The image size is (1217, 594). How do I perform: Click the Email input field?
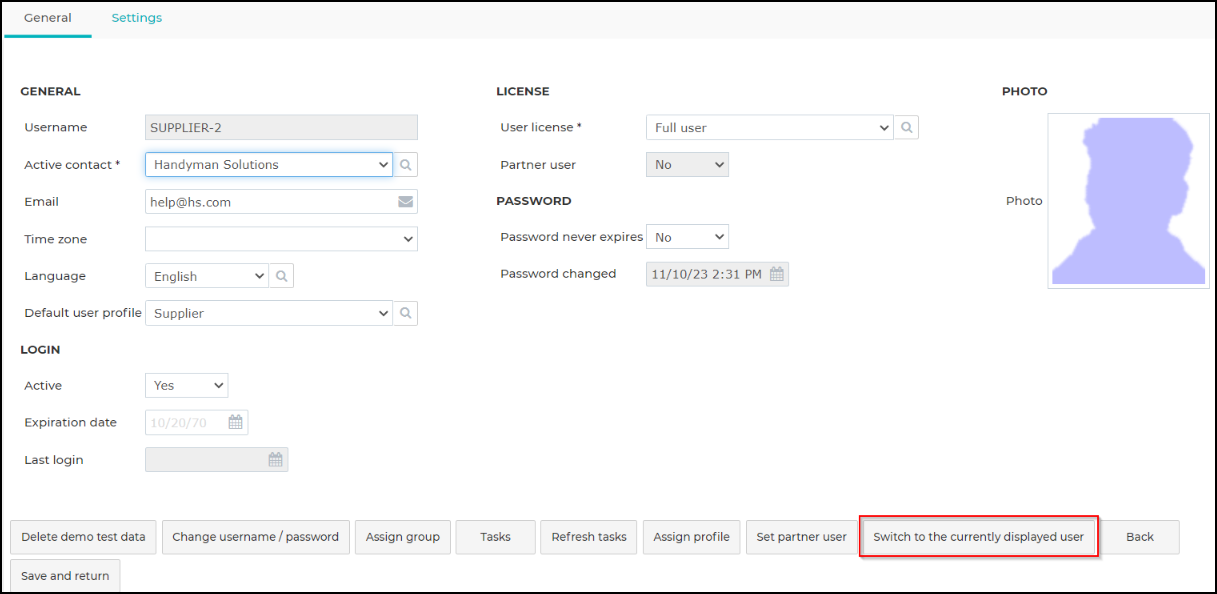[x=281, y=202]
